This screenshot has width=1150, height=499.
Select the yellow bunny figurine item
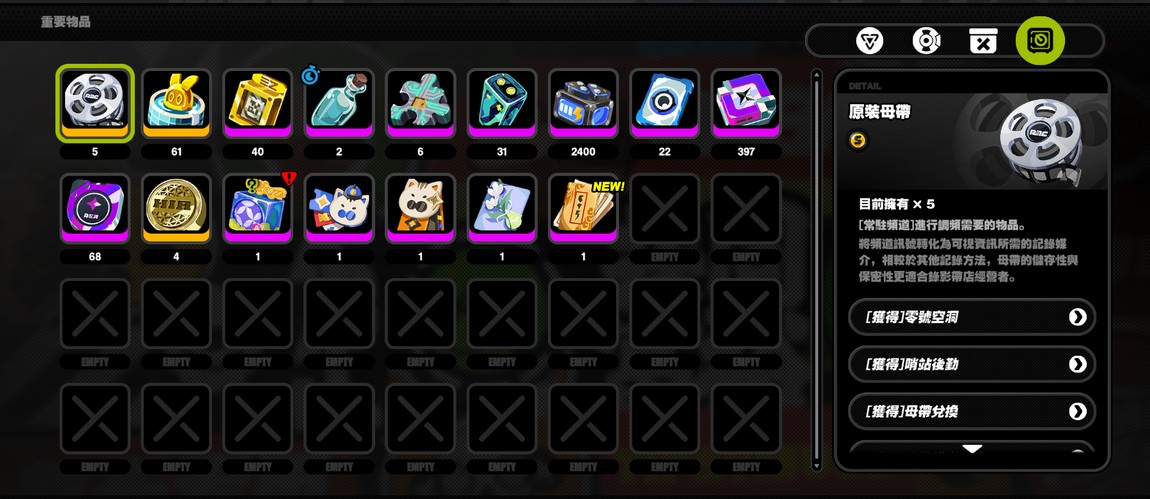click(176, 103)
